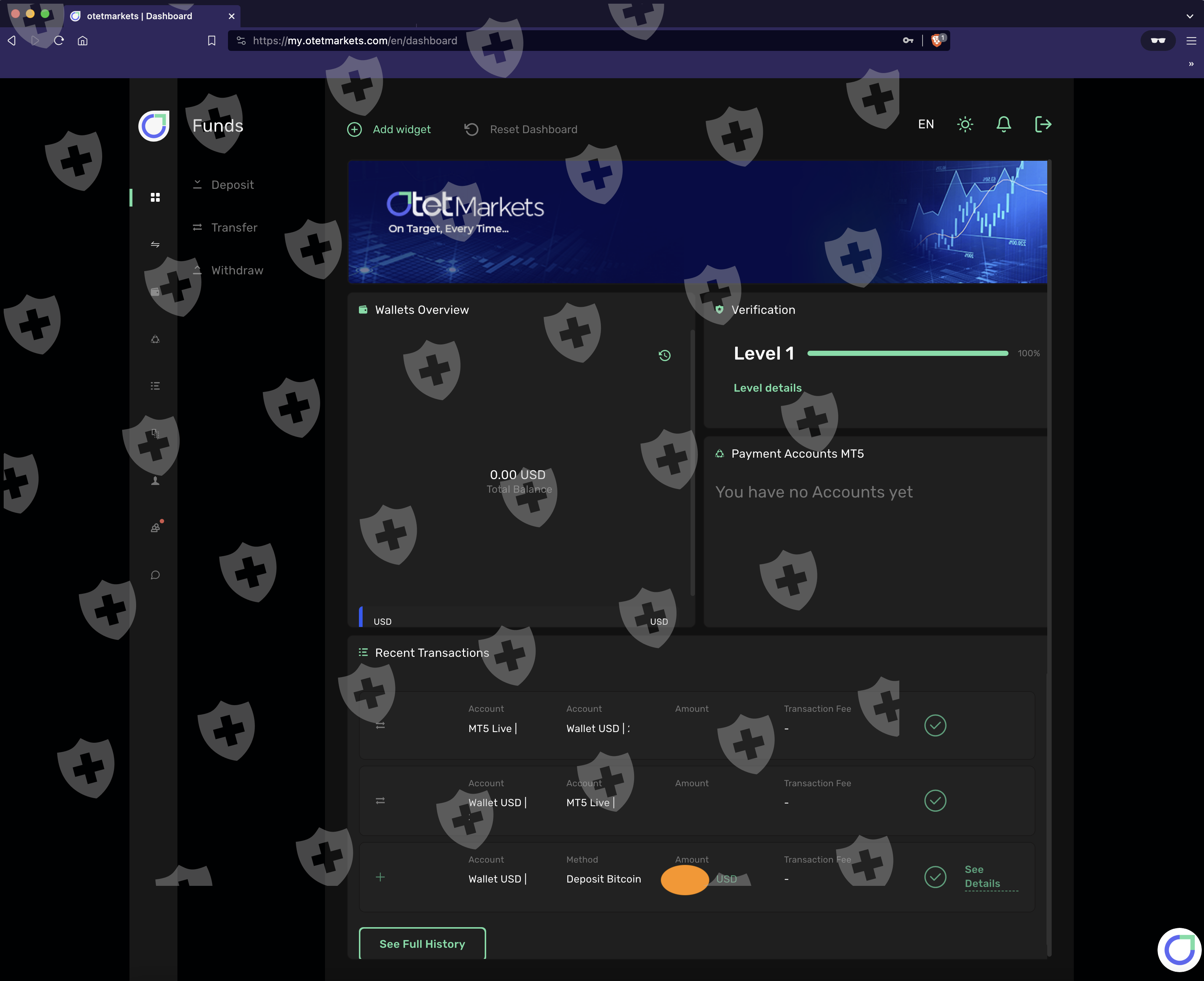Click the notification bell icon

click(x=1003, y=124)
